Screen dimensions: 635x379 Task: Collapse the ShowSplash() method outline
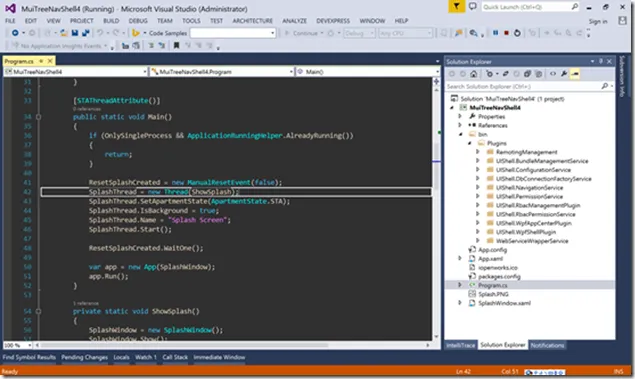coord(38,311)
